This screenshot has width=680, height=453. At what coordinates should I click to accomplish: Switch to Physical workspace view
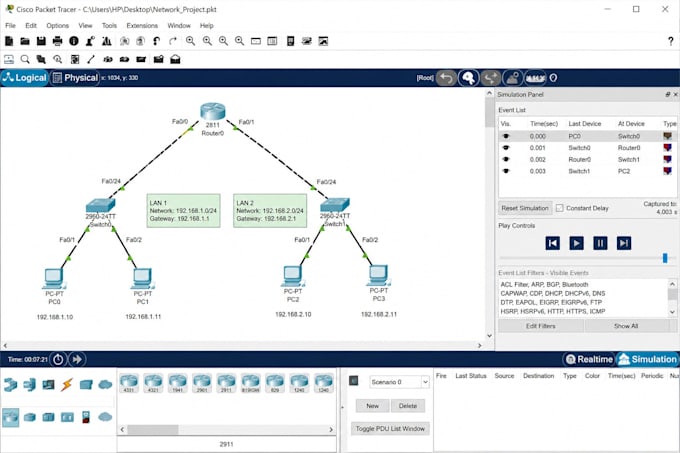click(x=75, y=78)
